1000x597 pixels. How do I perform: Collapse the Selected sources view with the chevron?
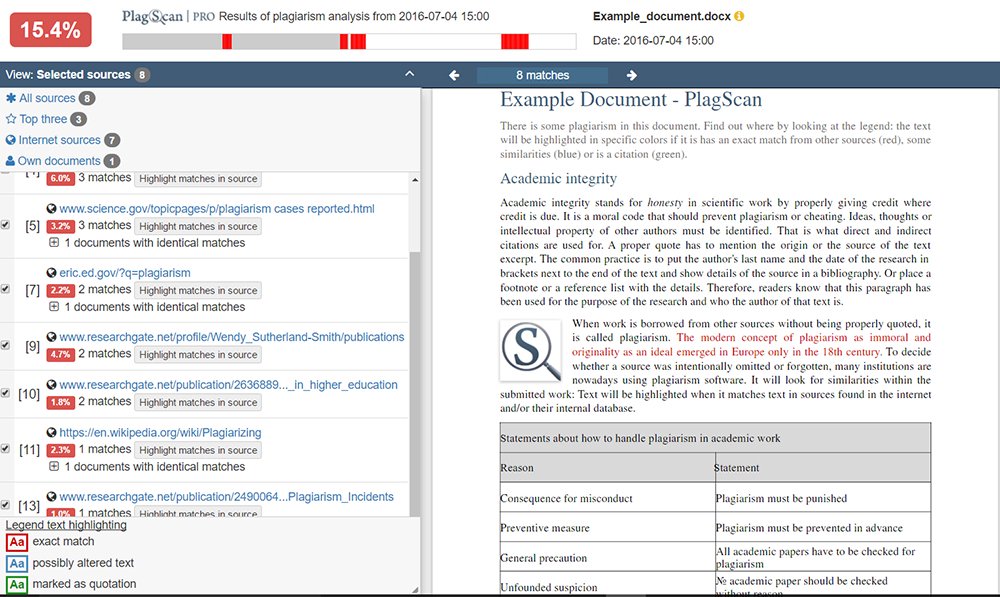[409, 74]
